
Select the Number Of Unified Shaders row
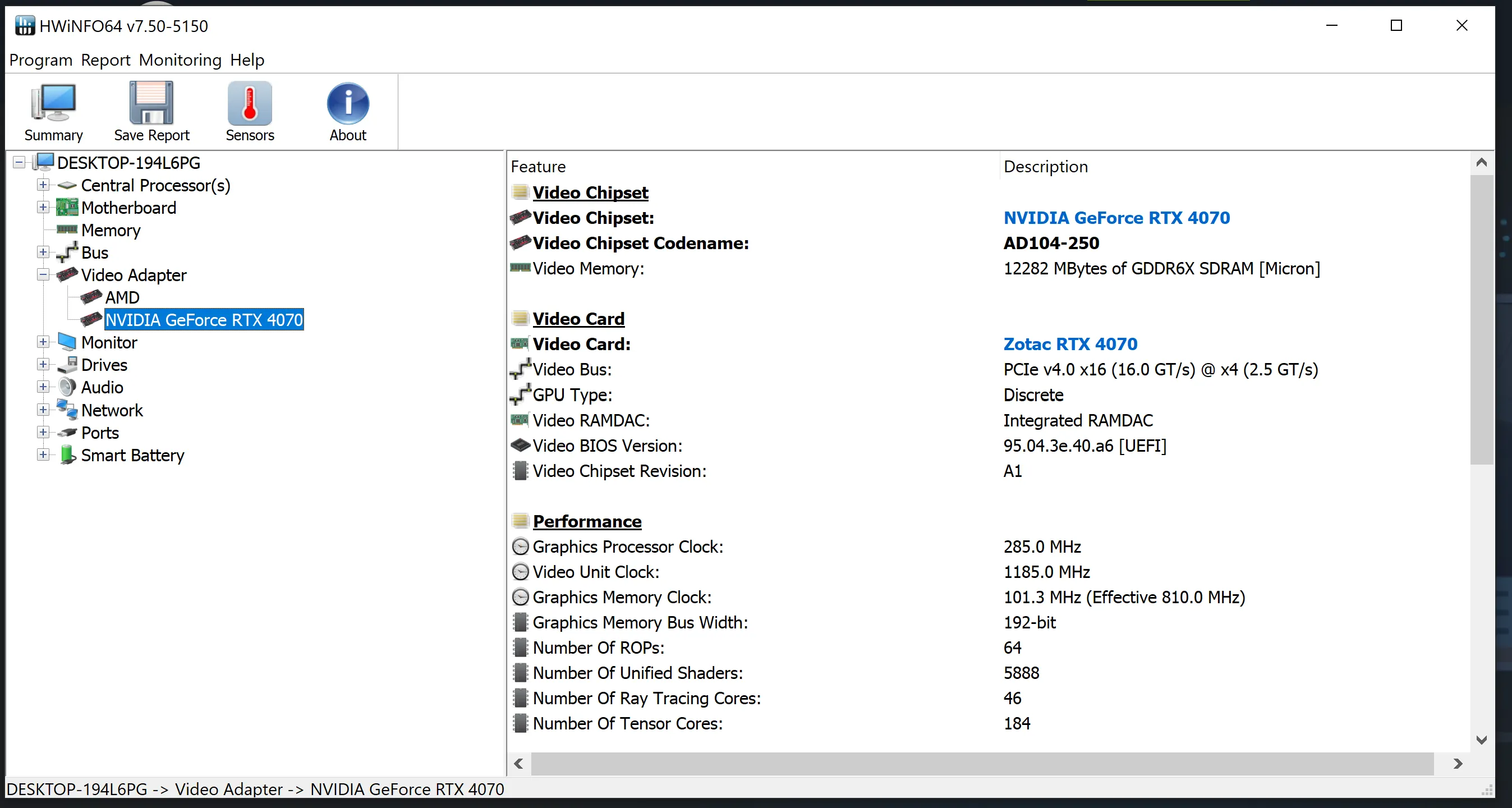989,673
